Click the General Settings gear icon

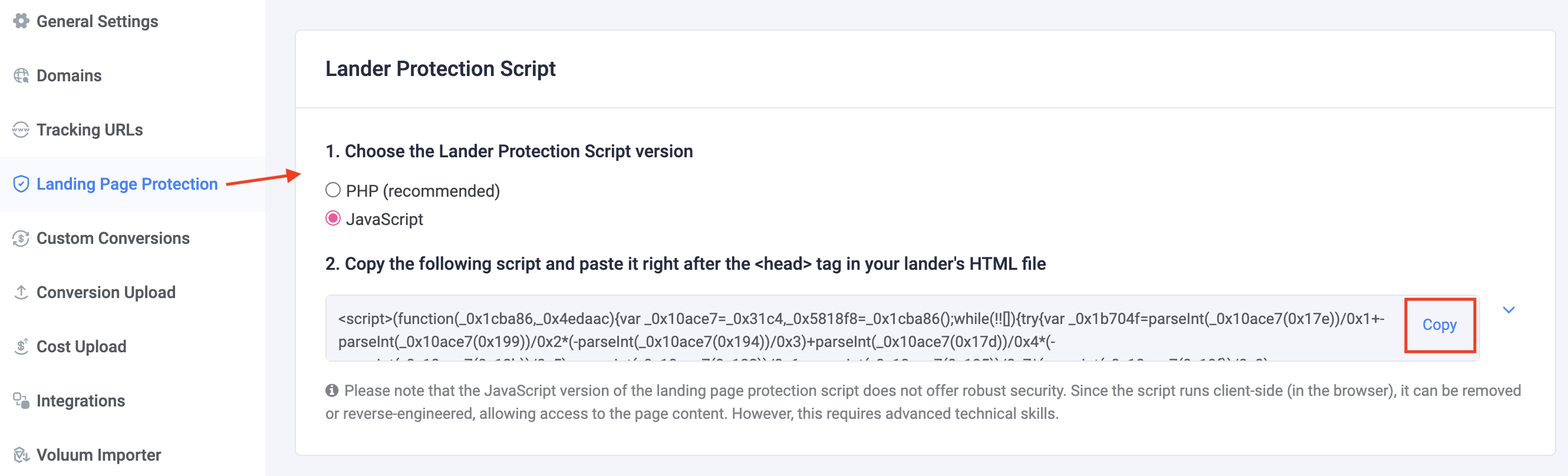(x=20, y=21)
